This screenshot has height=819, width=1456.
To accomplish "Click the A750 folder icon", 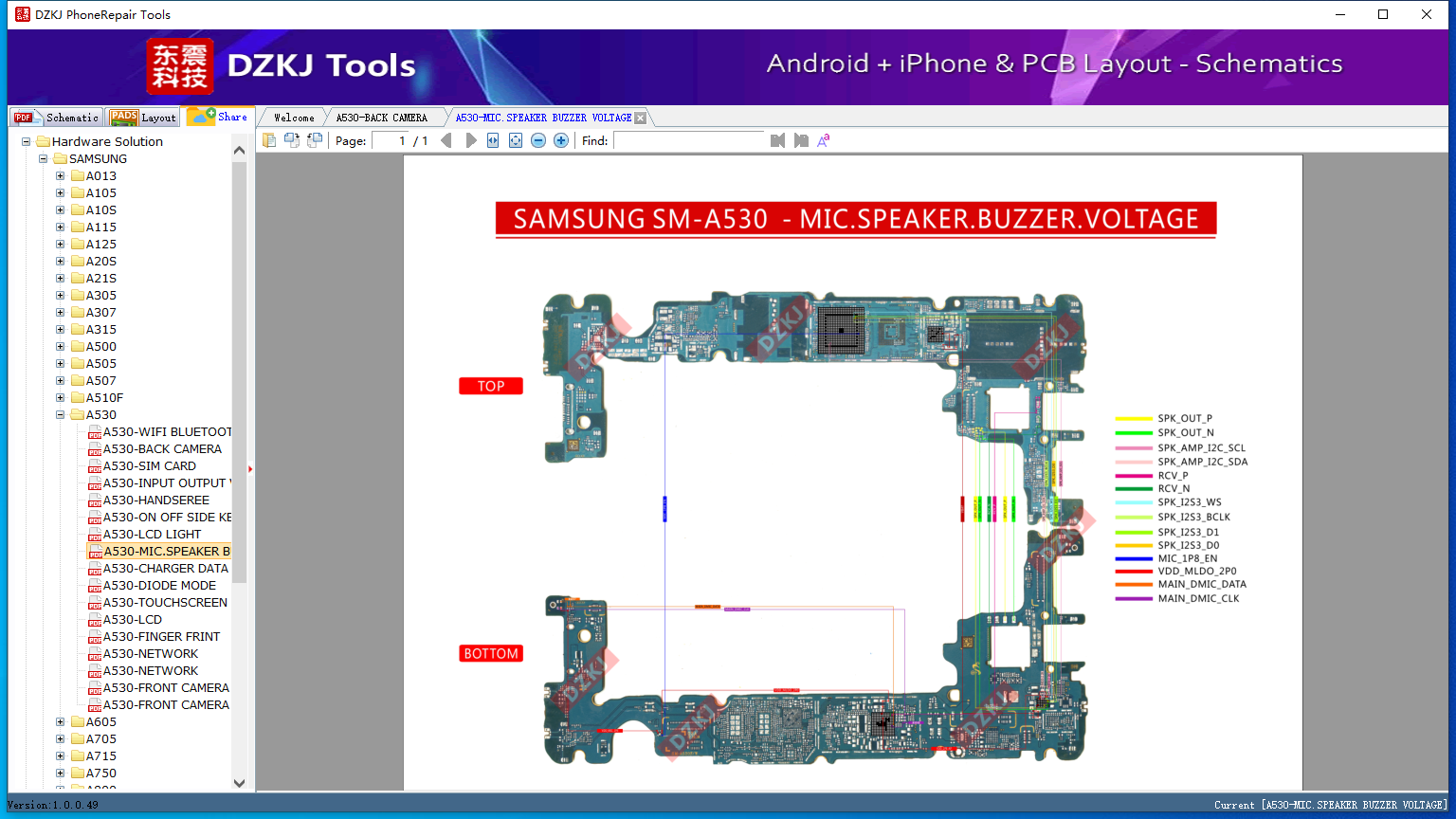I will click(78, 773).
